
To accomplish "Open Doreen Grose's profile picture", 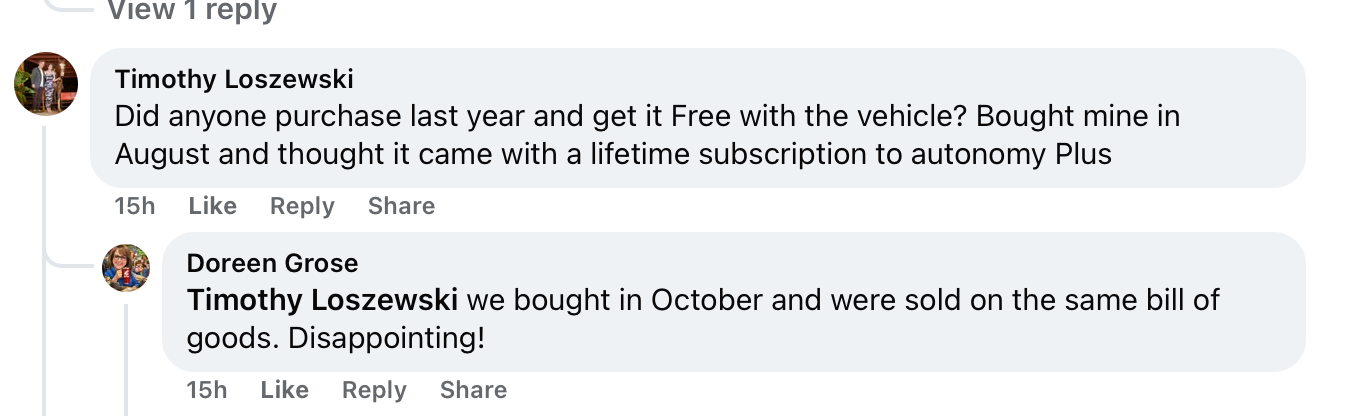I will coord(126,268).
